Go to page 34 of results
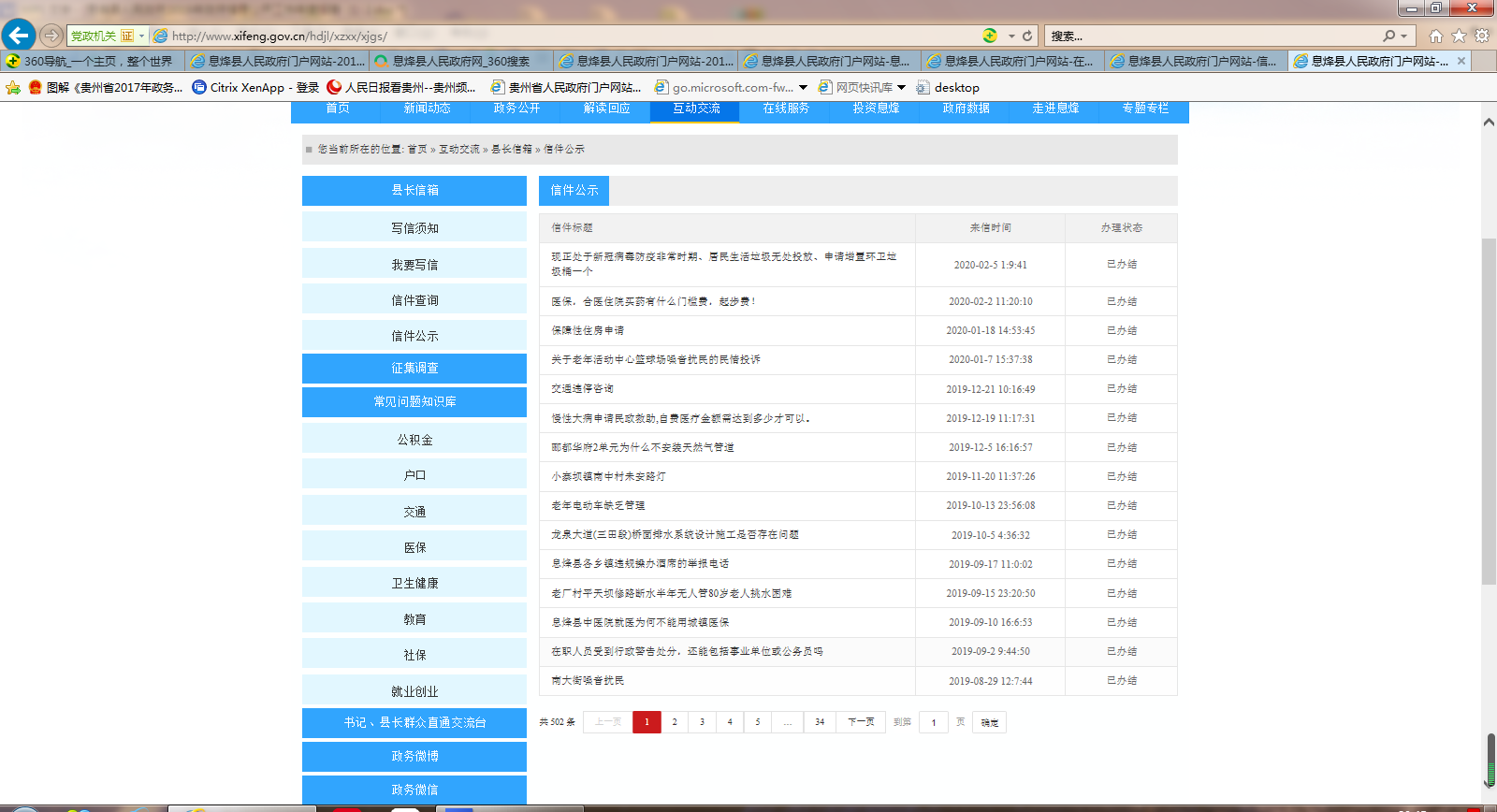Image resolution: width=1497 pixels, height=812 pixels. click(x=820, y=722)
